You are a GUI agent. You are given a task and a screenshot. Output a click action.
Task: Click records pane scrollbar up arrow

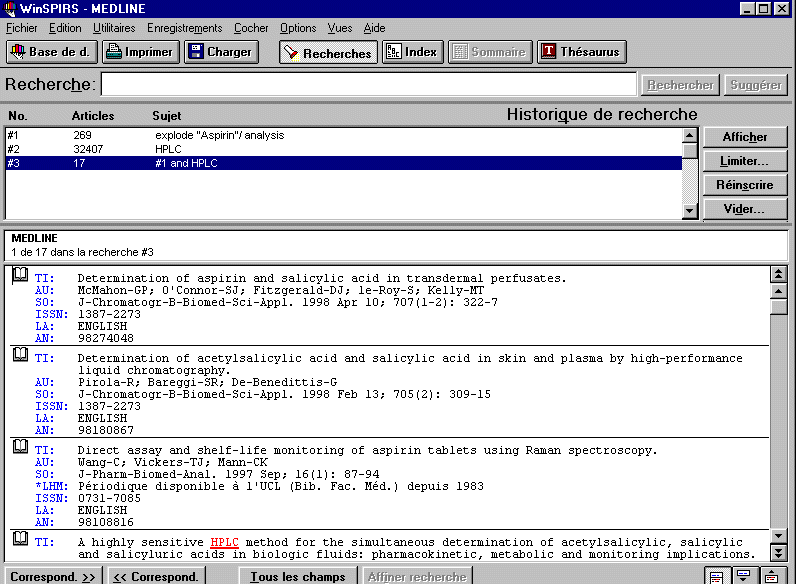pyautogui.click(x=778, y=291)
